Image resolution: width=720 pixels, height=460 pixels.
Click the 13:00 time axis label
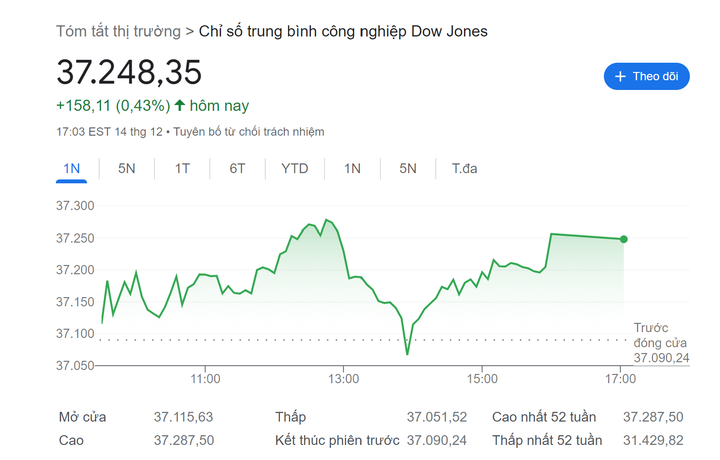tap(343, 379)
